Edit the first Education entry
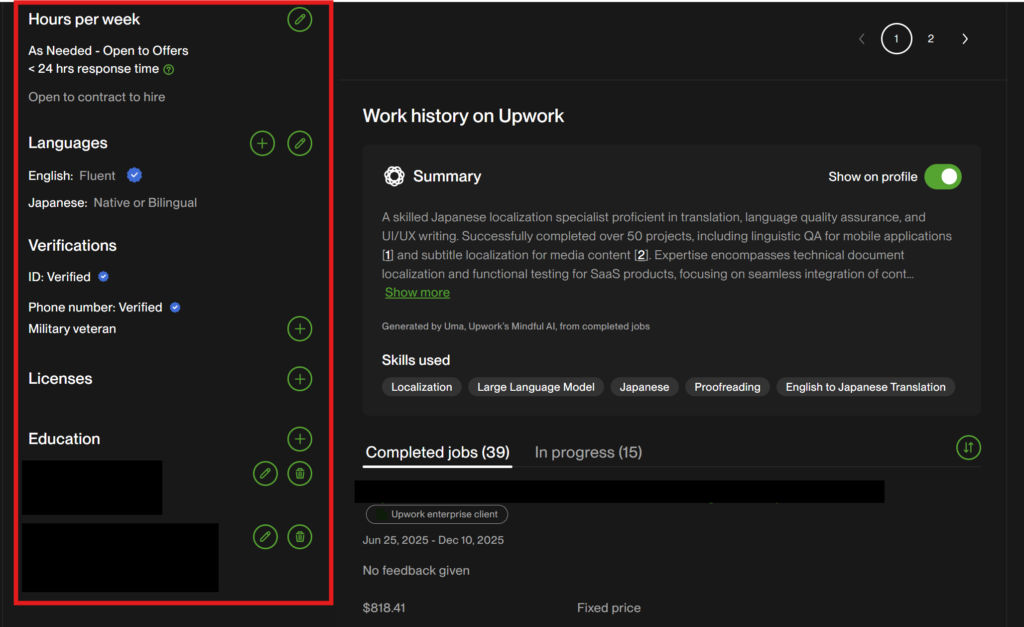Viewport: 1024px width, 627px height. click(265, 473)
